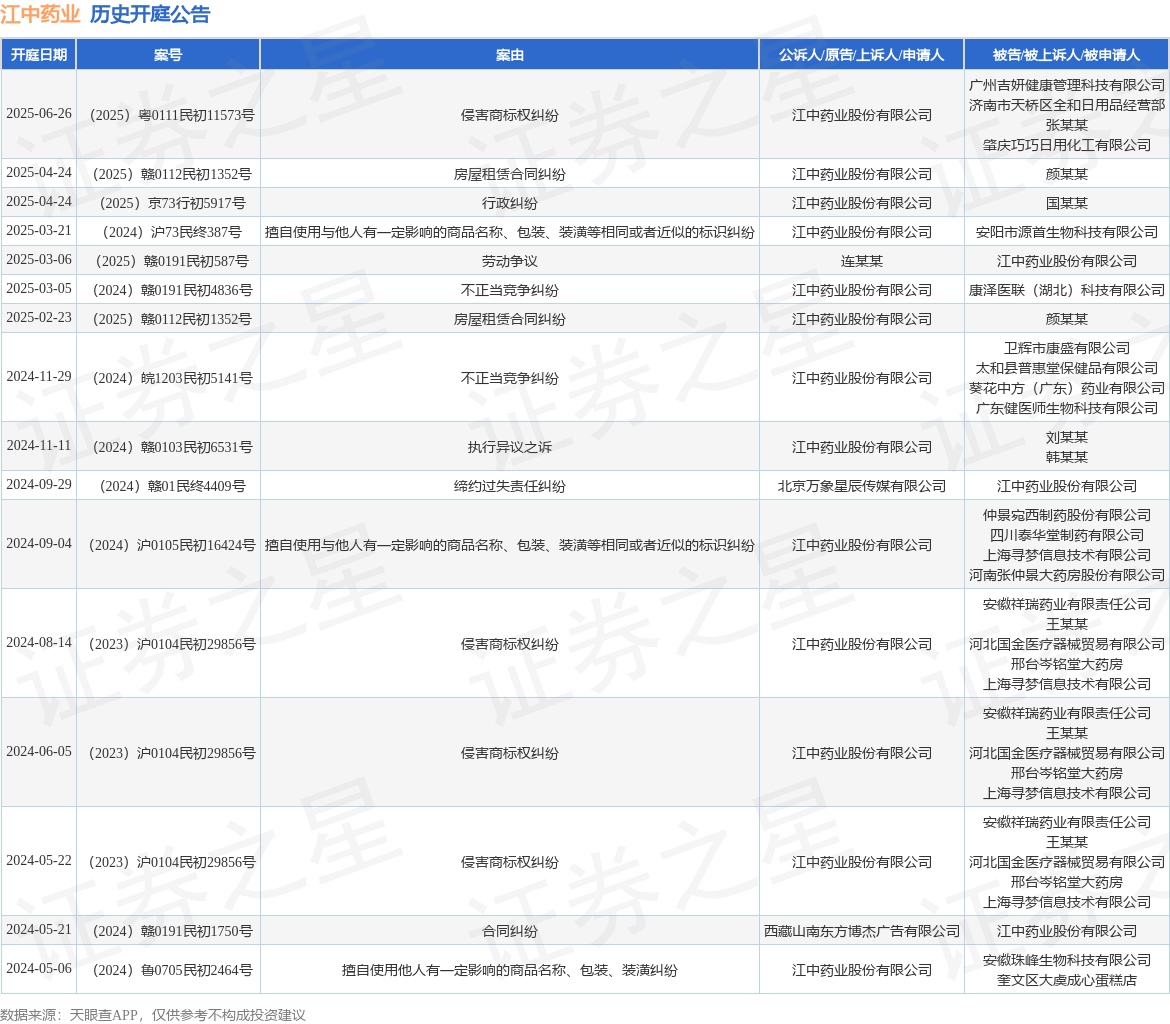The height and width of the screenshot is (1024, 1170).
Task: Select the 公诉人/原告/上诉人/申请人 header
Action: 862,54
